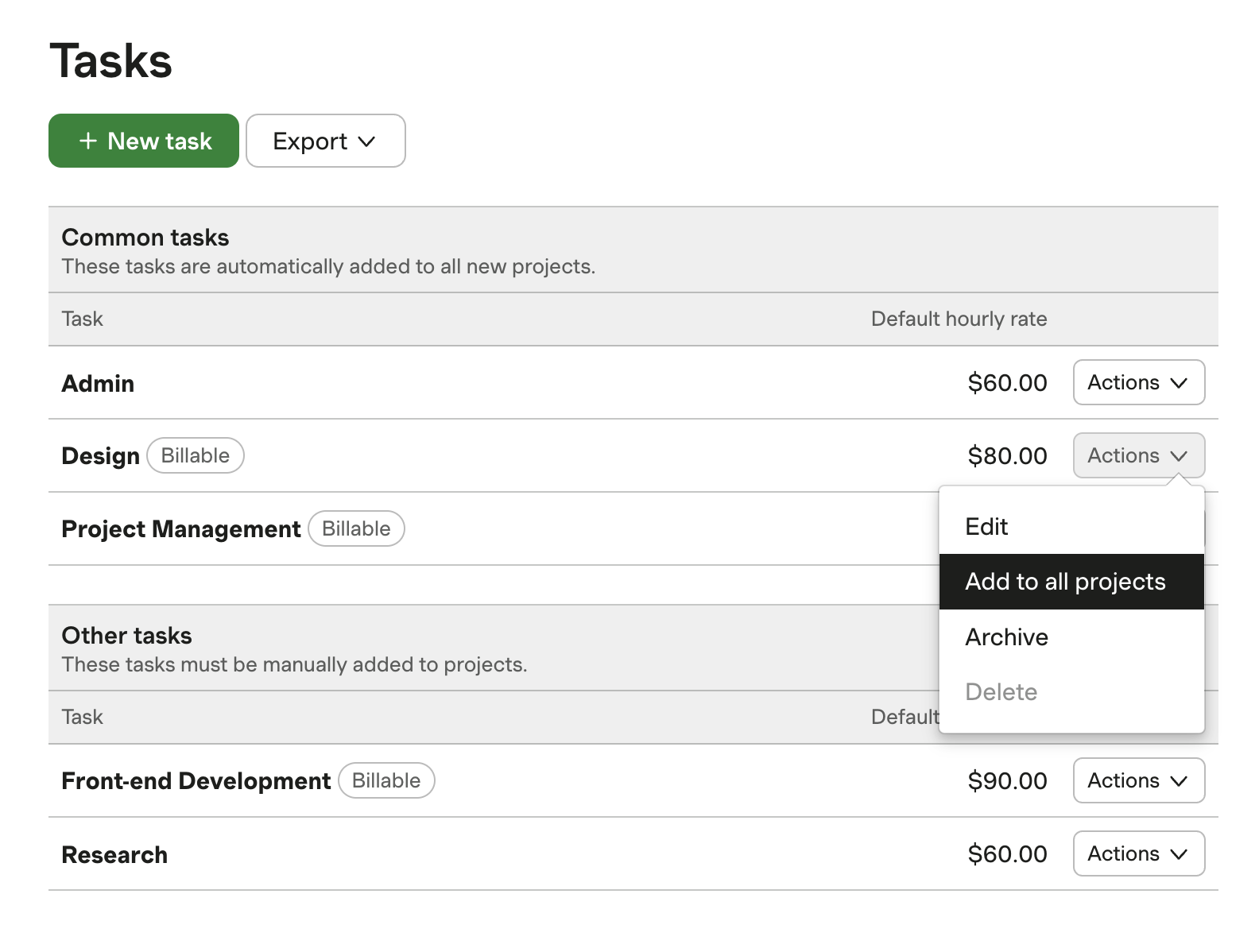This screenshot has width=1259, height=952.
Task: Click the Admin task name
Action: pyautogui.click(x=98, y=383)
